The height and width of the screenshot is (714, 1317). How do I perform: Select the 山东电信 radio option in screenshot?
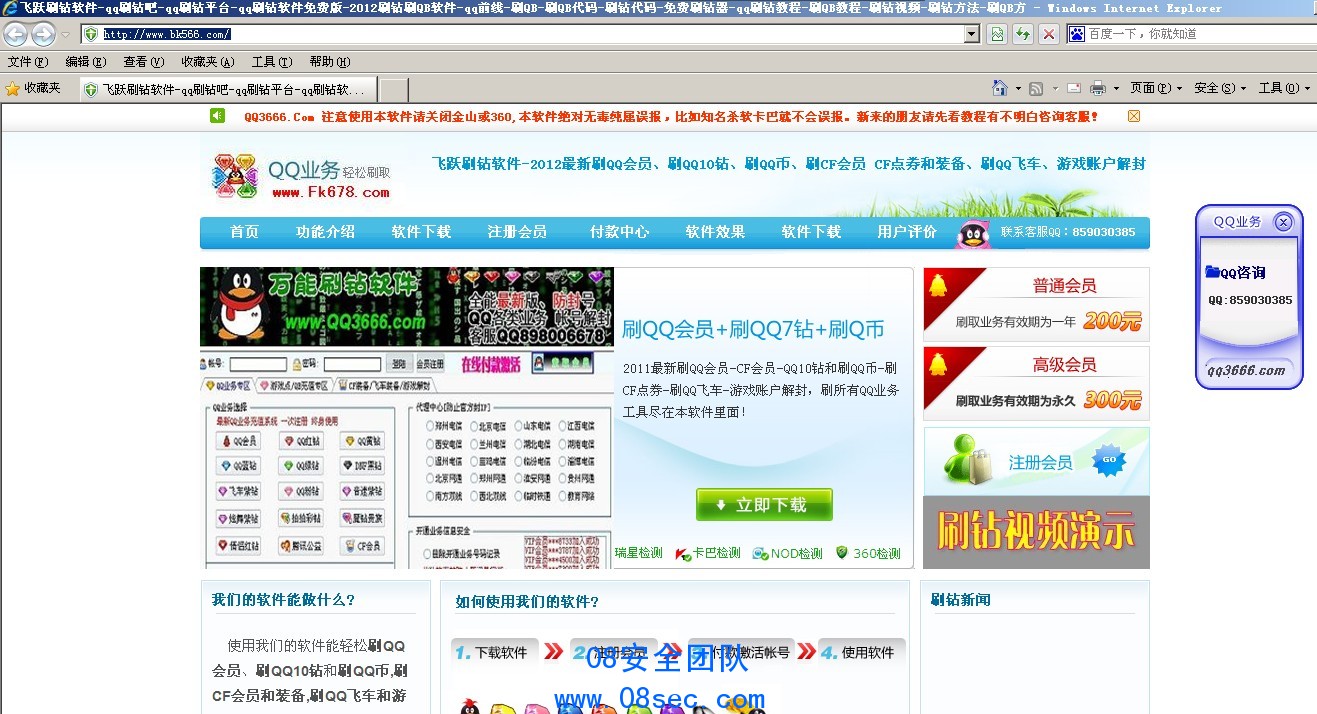pyautogui.click(x=518, y=426)
